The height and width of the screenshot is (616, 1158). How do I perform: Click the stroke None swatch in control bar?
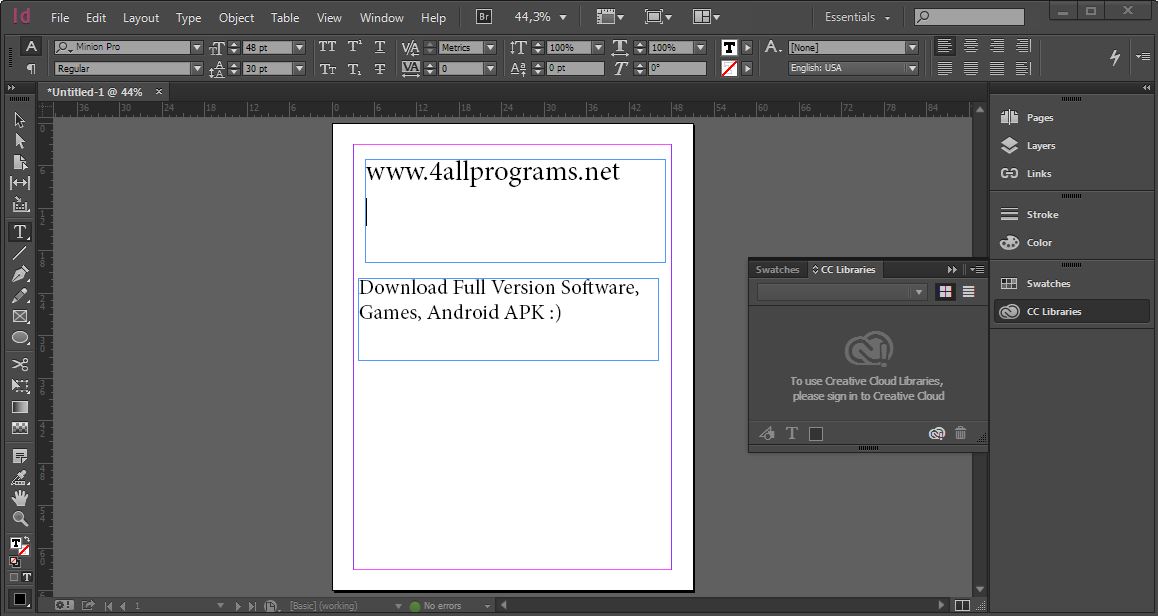pos(730,69)
